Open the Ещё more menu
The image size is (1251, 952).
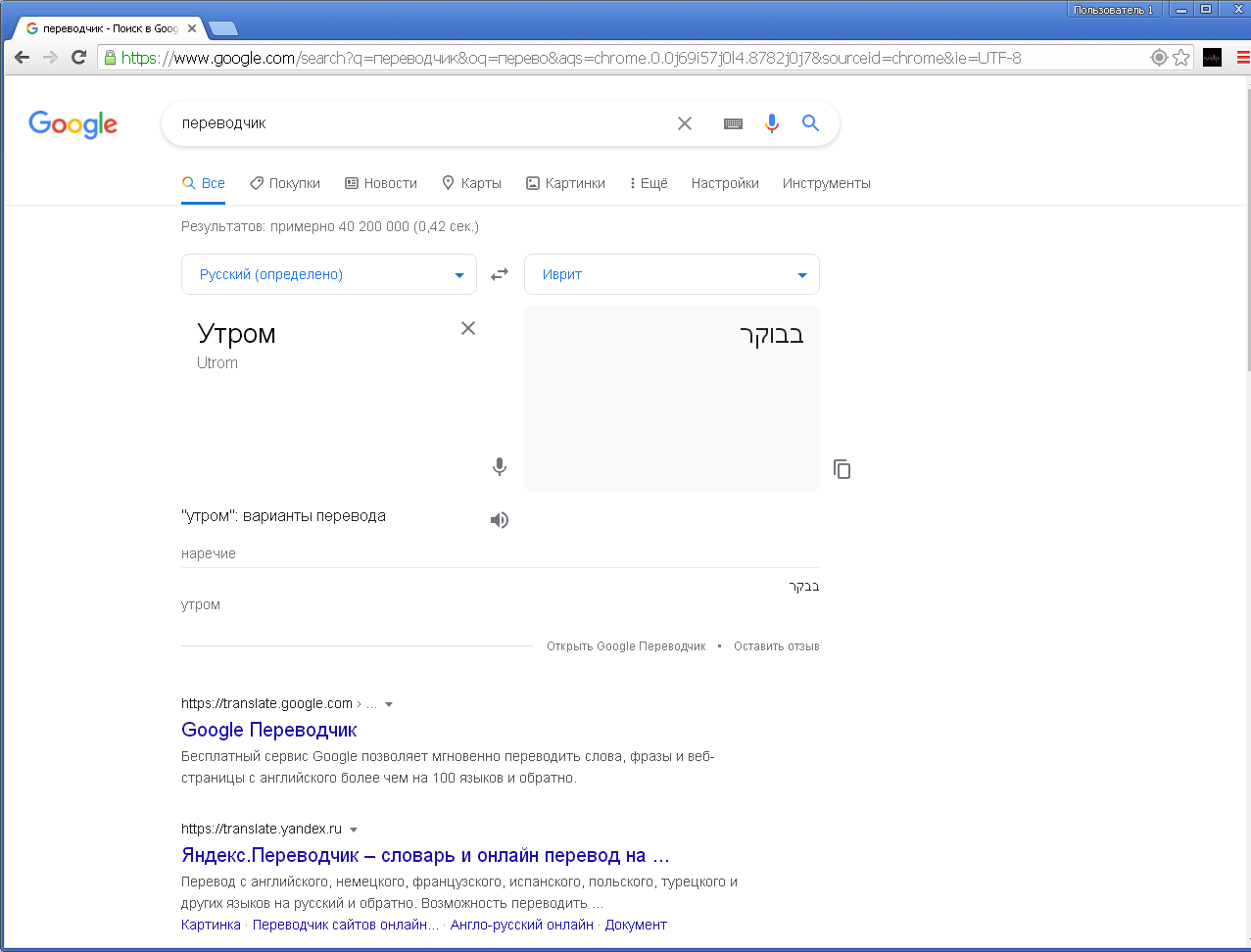649,183
